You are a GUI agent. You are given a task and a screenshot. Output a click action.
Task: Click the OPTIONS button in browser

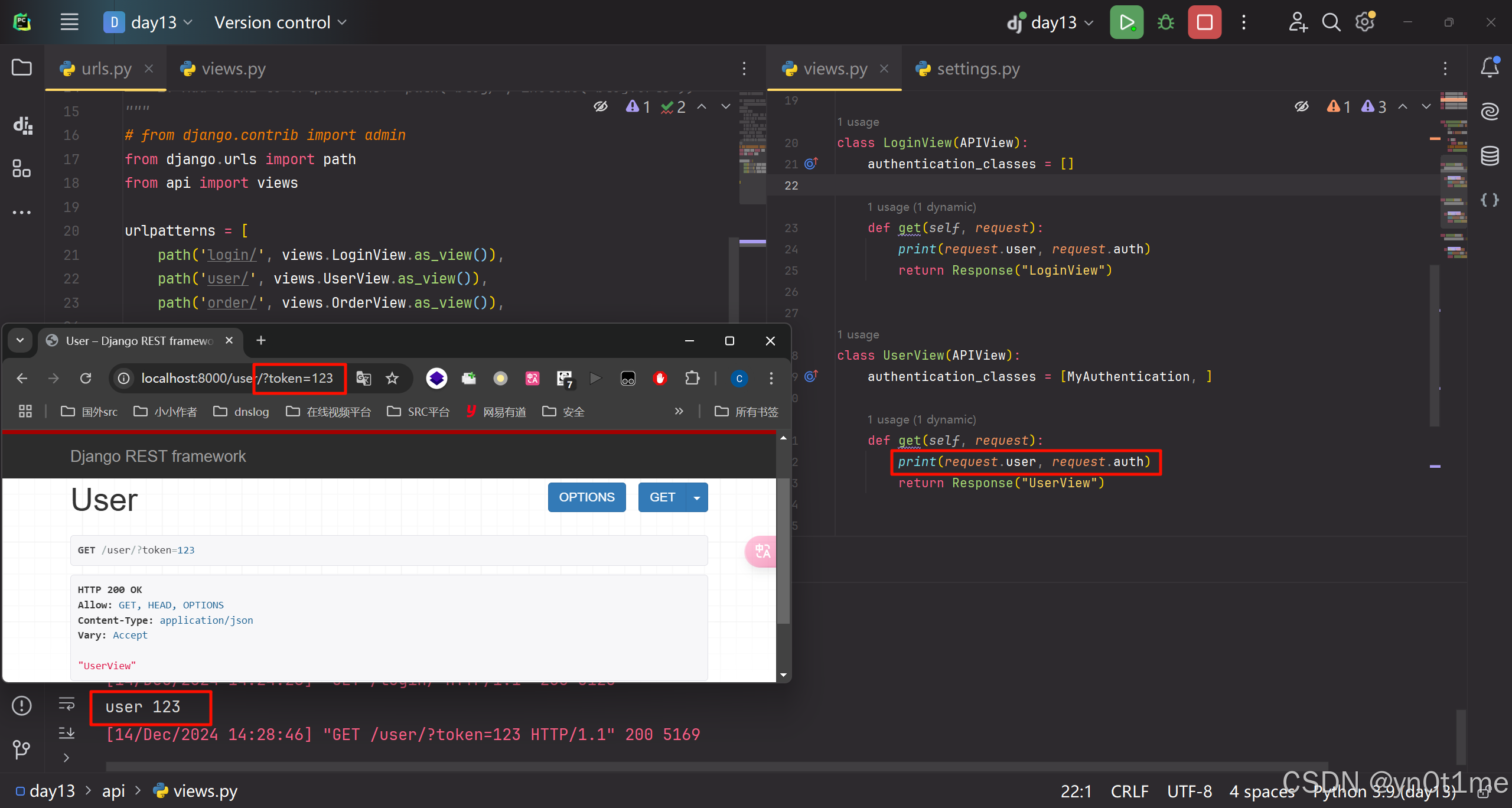586,497
